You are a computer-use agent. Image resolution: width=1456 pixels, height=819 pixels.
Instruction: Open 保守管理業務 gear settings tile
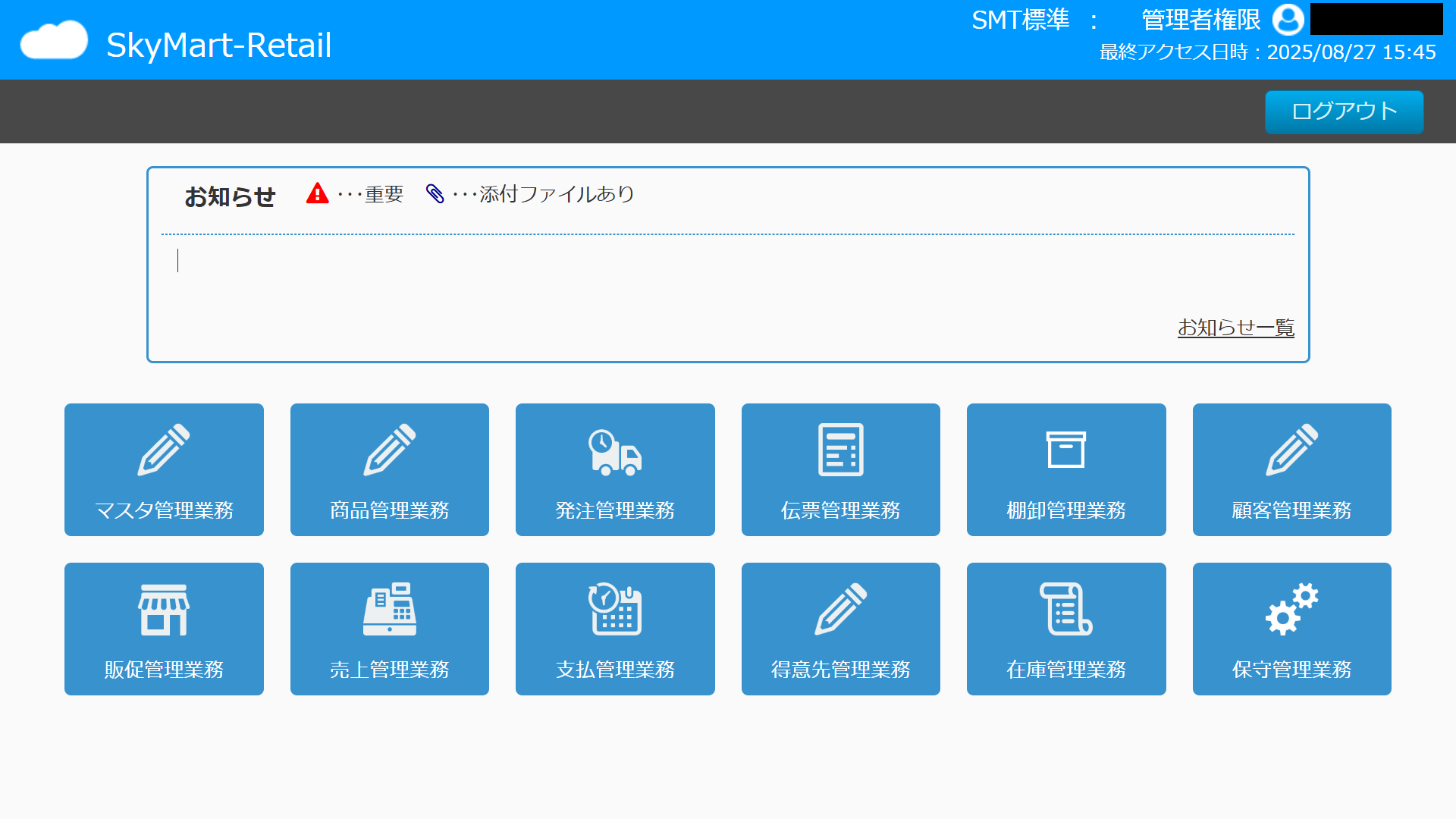[1291, 629]
